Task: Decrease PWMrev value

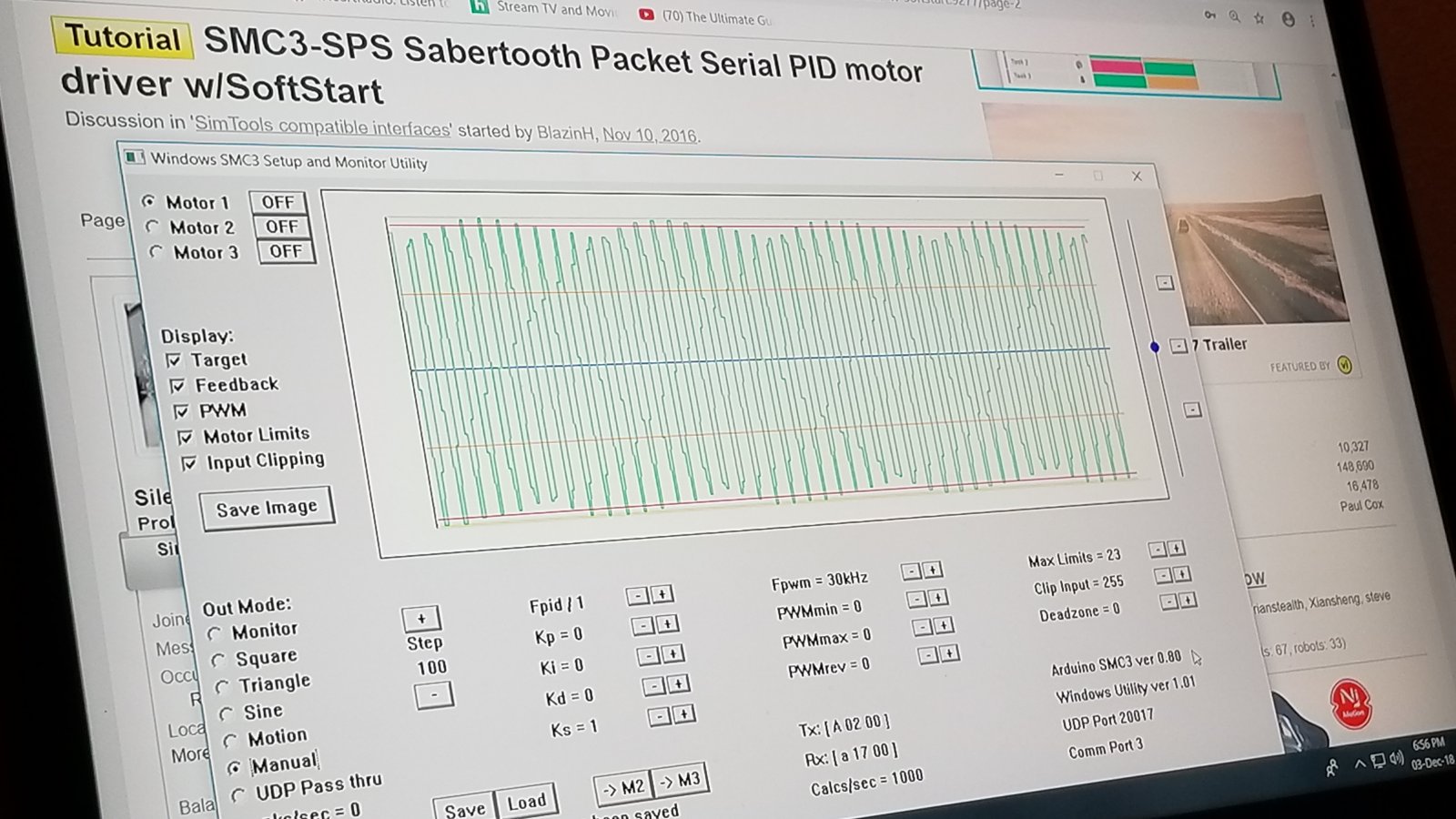Action: pyautogui.click(x=927, y=655)
